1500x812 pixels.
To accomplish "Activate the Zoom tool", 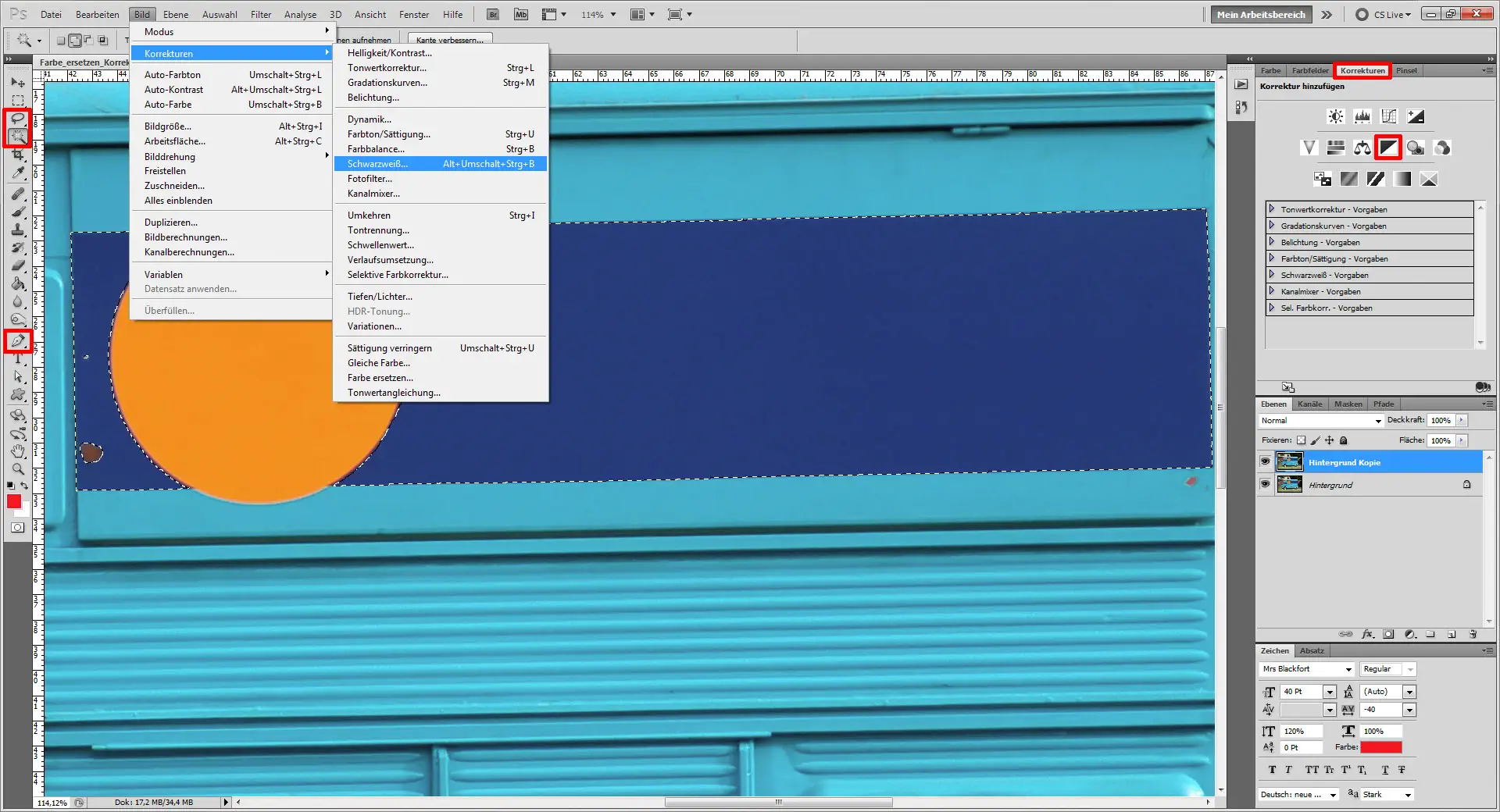I will coord(17,468).
